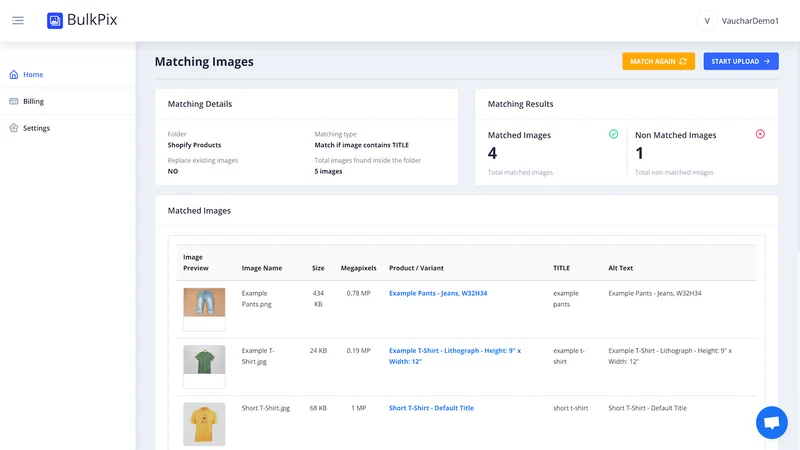The width and height of the screenshot is (800, 450).
Task: Open Short T-Shirt - Default Title link
Action: click(x=431, y=408)
